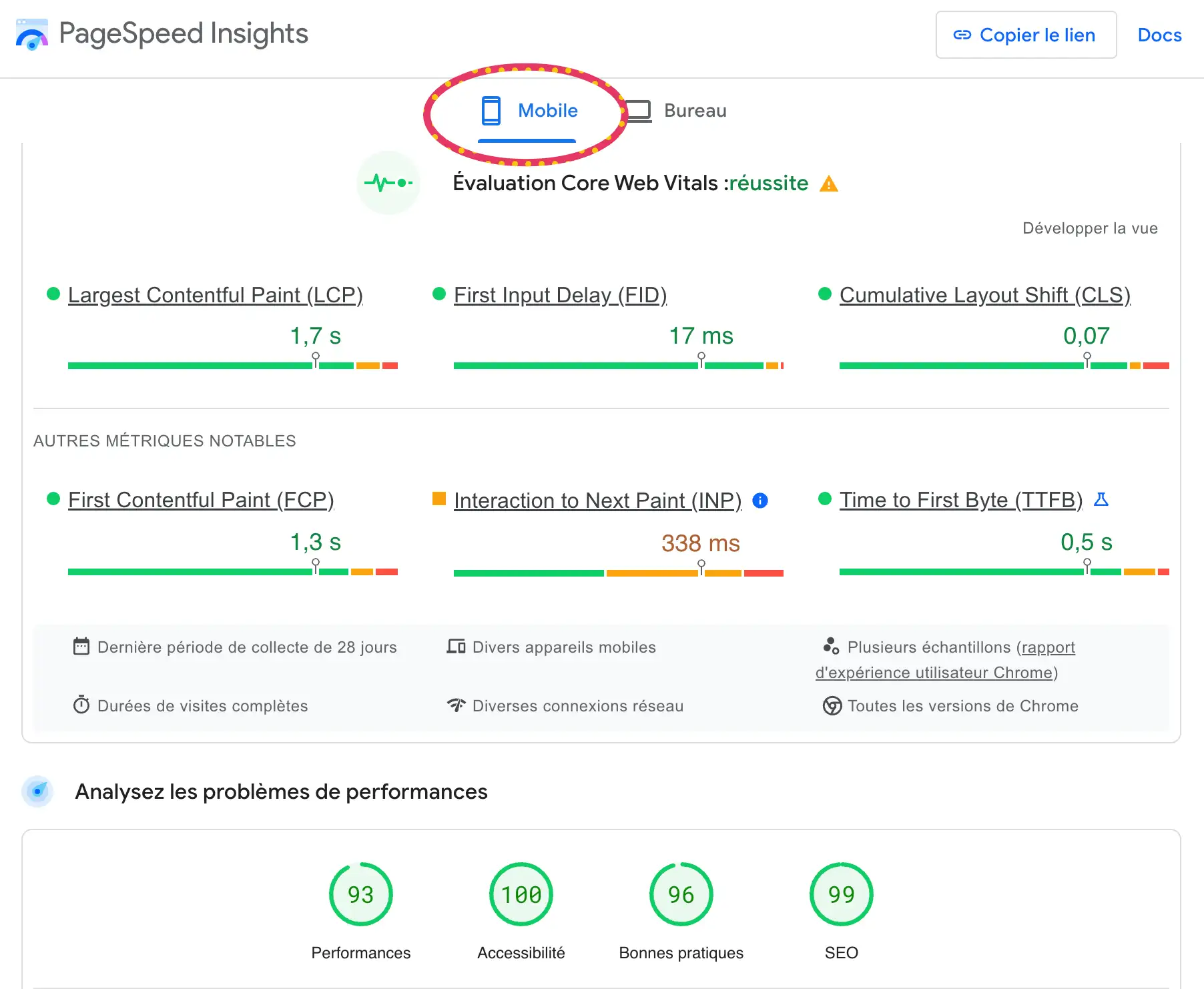Click the samples icon beside Plusieurs échantillons
This screenshot has height=989, width=1204.
click(831, 646)
